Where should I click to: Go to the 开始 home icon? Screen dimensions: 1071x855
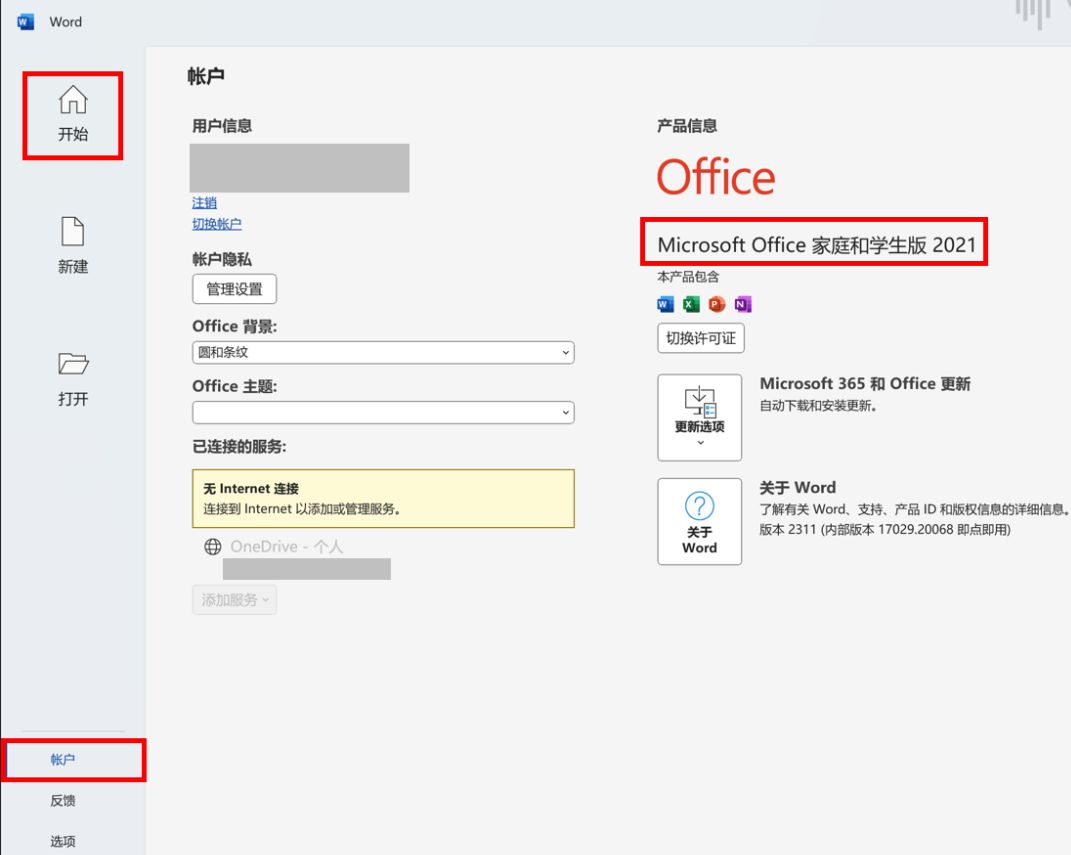click(73, 100)
